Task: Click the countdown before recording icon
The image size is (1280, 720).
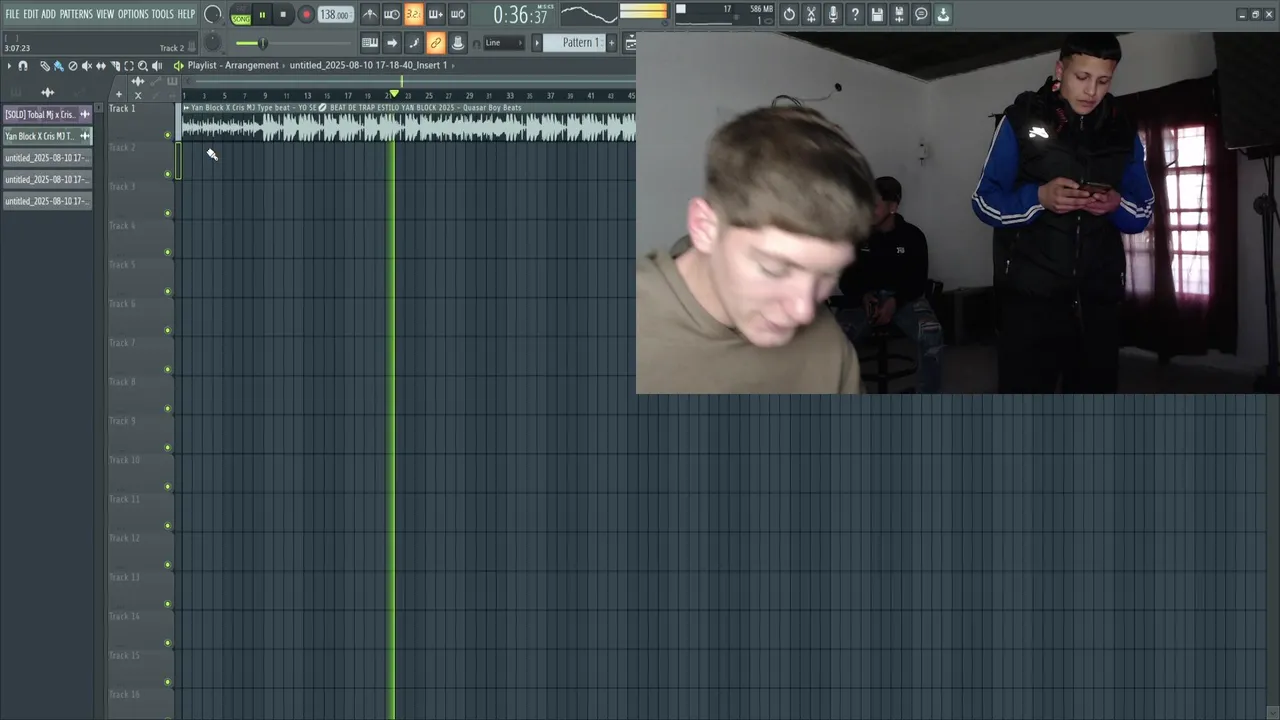Action: coord(414,14)
